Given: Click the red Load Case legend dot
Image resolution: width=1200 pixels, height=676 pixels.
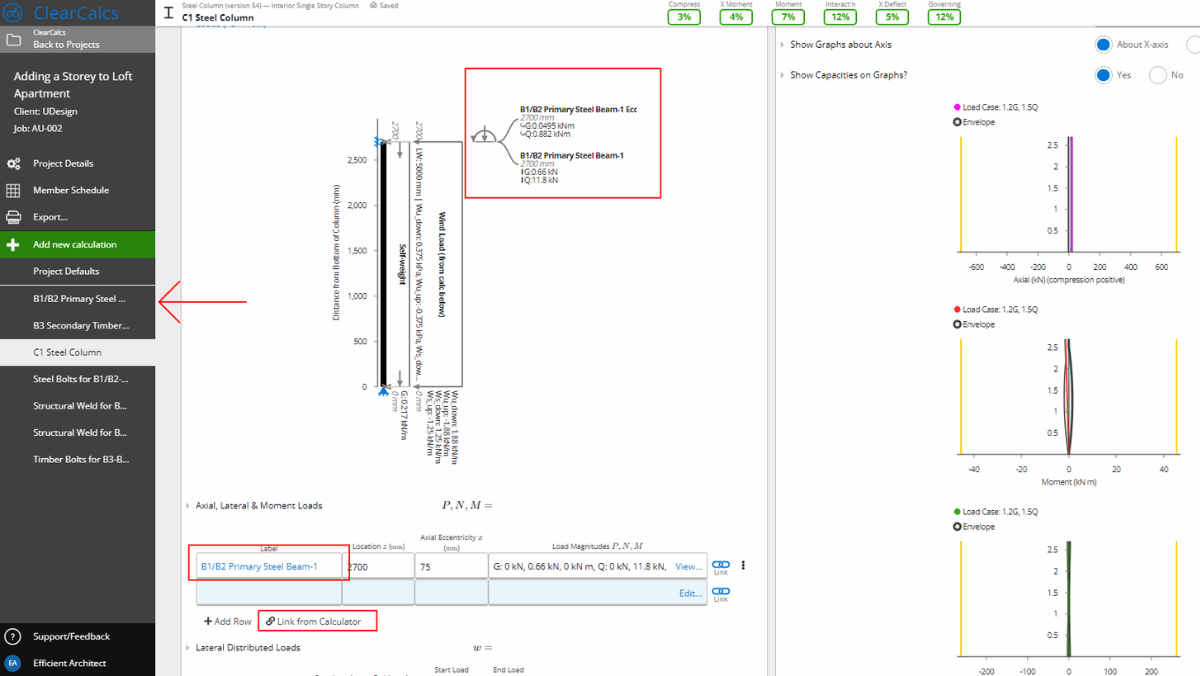Looking at the screenshot, I should pyautogui.click(x=958, y=310).
